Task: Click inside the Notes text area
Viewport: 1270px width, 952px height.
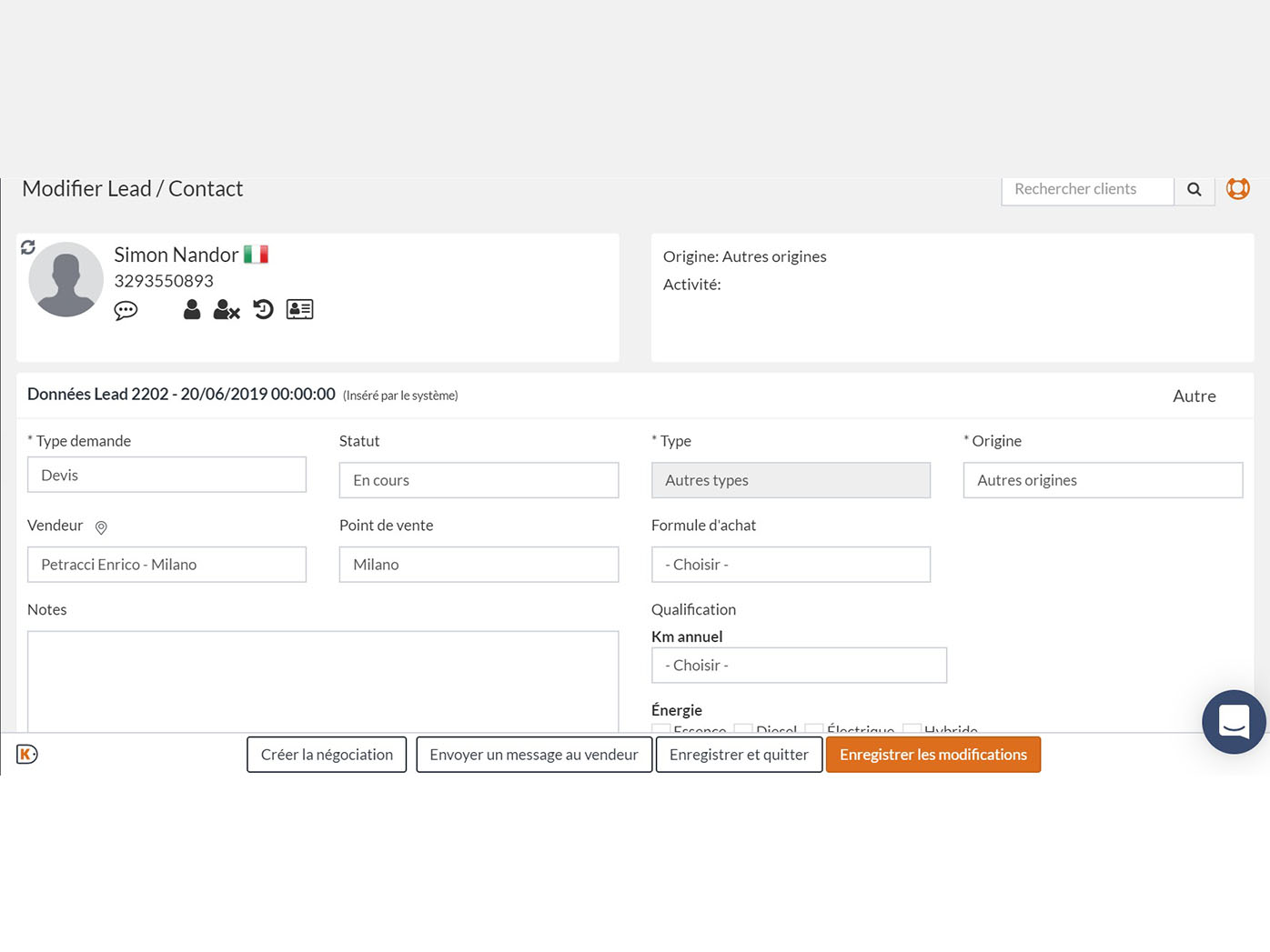Action: (323, 681)
